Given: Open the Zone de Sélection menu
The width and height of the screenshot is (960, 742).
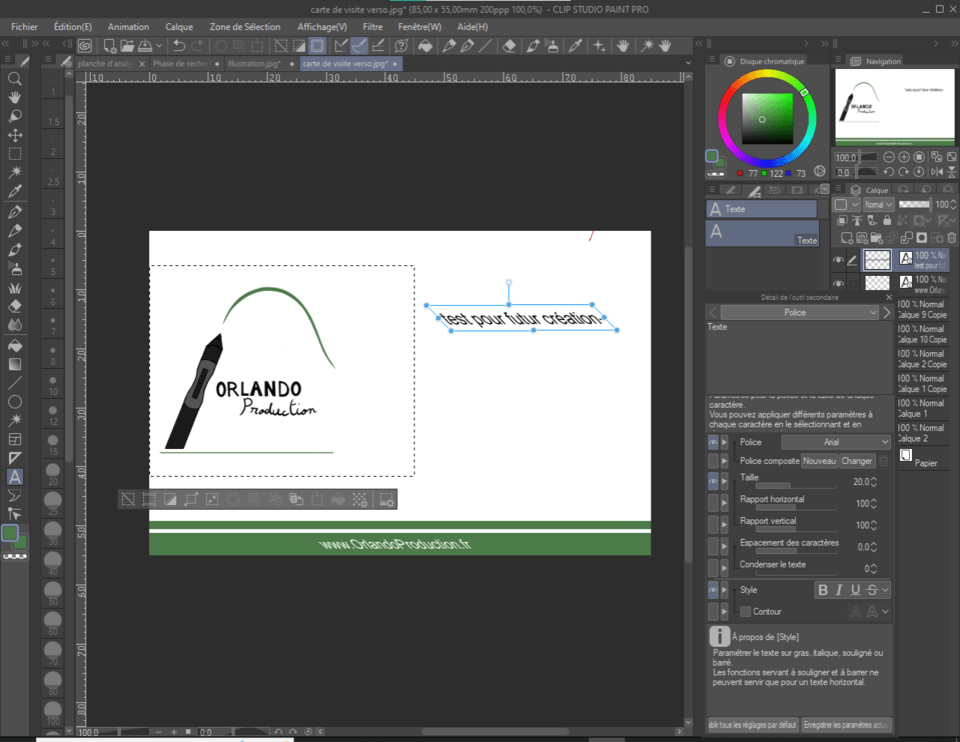Looking at the screenshot, I should pyautogui.click(x=245, y=27).
